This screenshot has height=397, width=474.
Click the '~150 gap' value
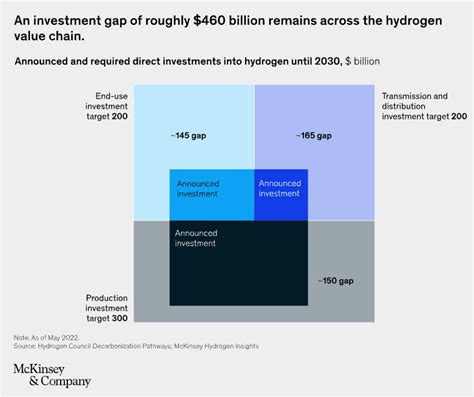point(336,281)
